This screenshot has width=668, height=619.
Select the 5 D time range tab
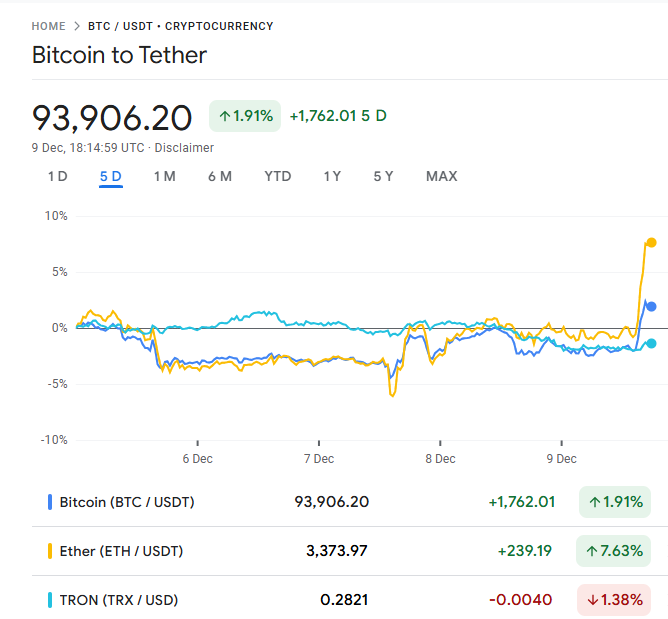pos(110,176)
